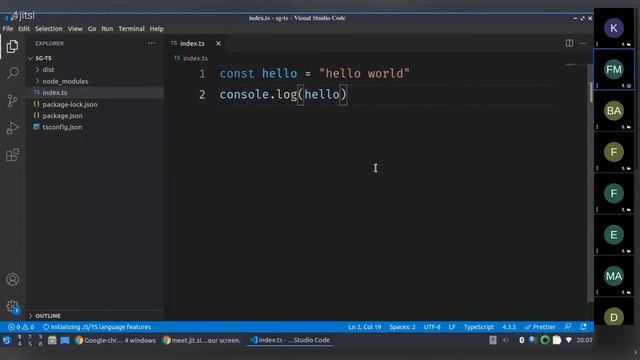Select language mode TypeScript
The width and height of the screenshot is (640, 360).
(x=479, y=327)
